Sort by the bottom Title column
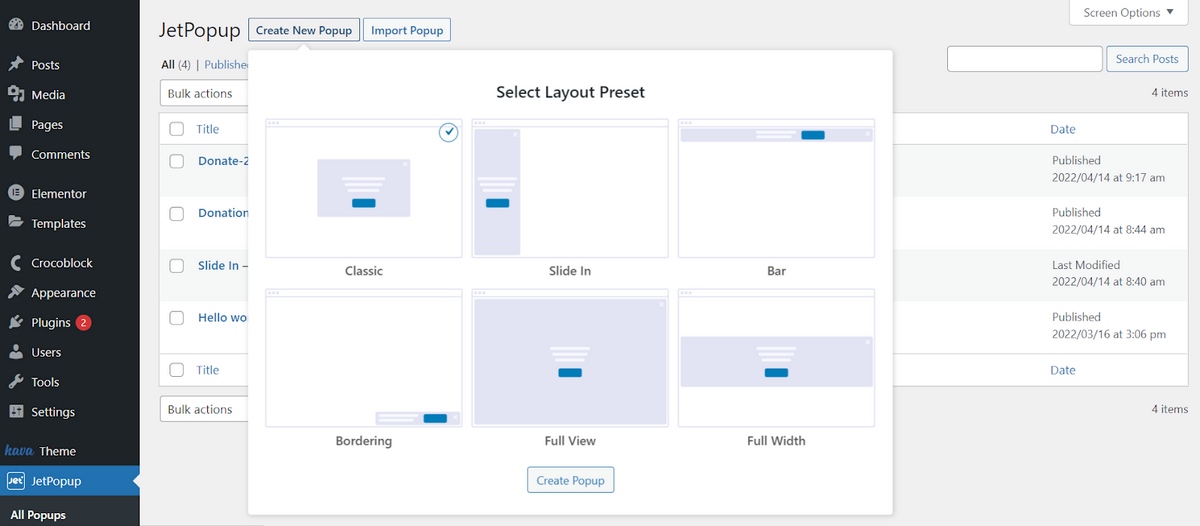 coord(207,370)
